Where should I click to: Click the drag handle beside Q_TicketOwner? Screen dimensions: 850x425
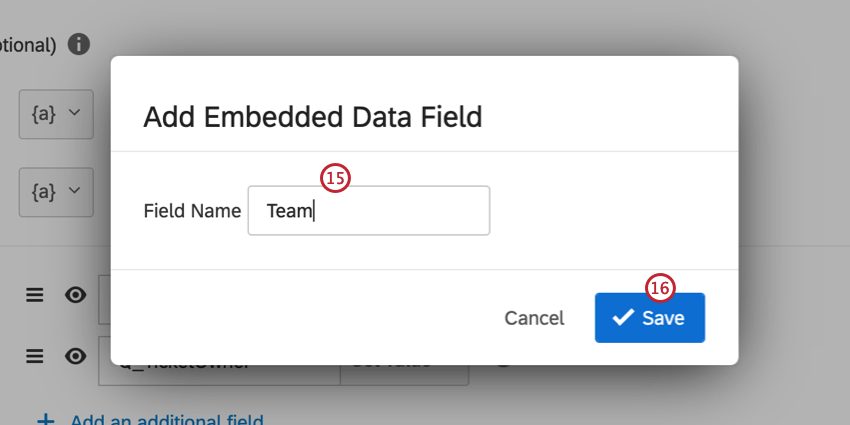[35, 355]
